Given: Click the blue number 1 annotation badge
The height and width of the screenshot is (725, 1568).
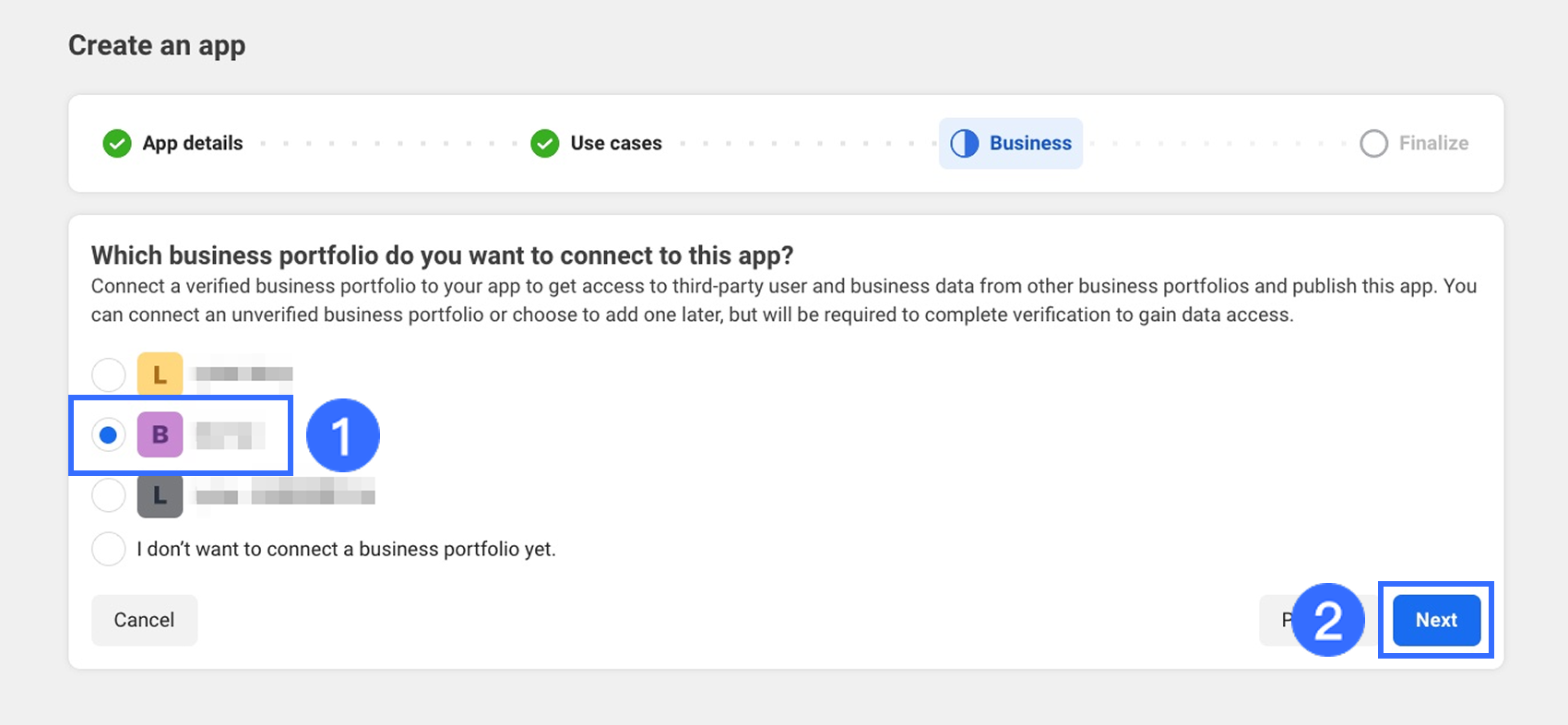Looking at the screenshot, I should click(x=342, y=435).
